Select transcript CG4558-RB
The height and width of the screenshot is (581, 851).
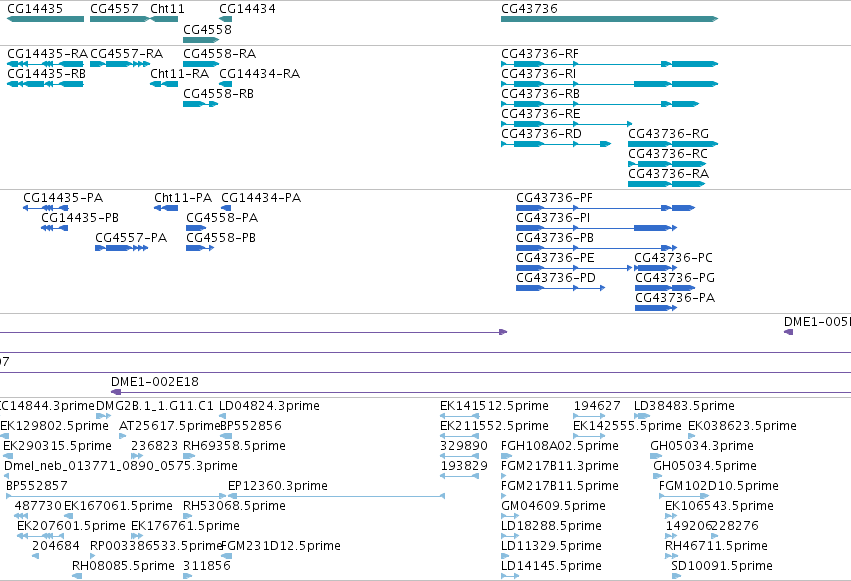[201, 104]
